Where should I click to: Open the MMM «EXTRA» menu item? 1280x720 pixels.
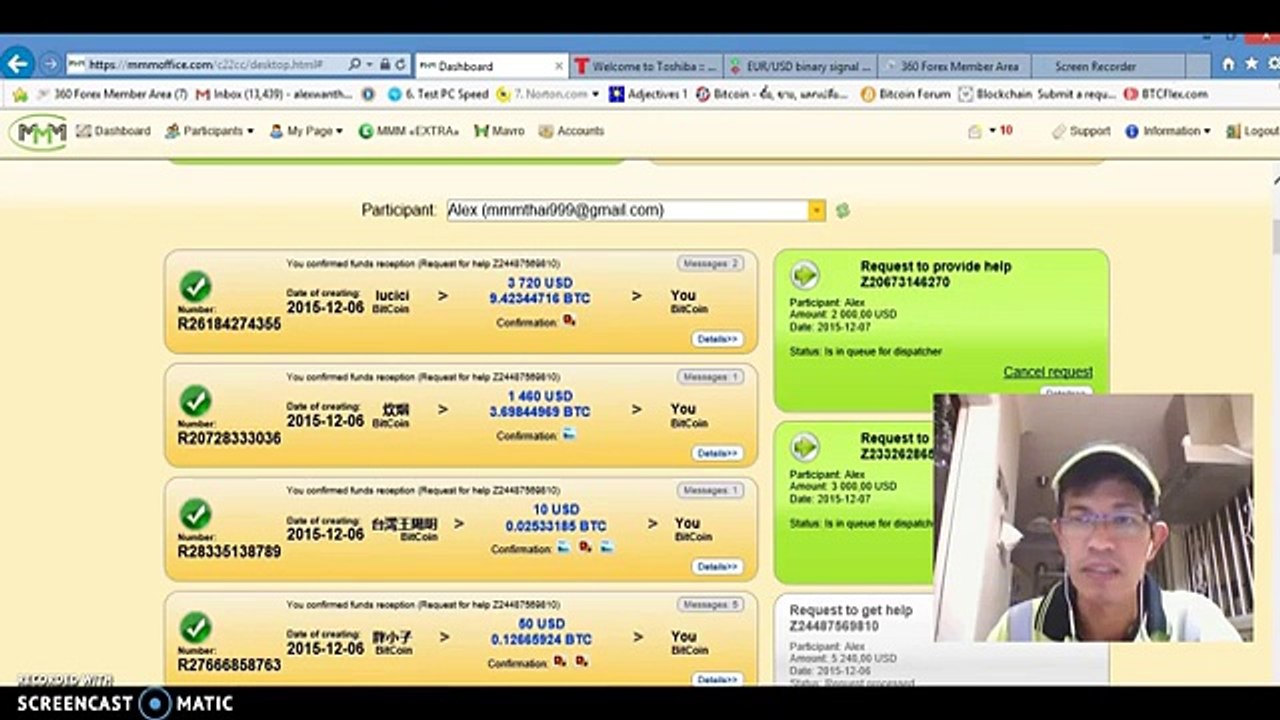pyautogui.click(x=409, y=131)
